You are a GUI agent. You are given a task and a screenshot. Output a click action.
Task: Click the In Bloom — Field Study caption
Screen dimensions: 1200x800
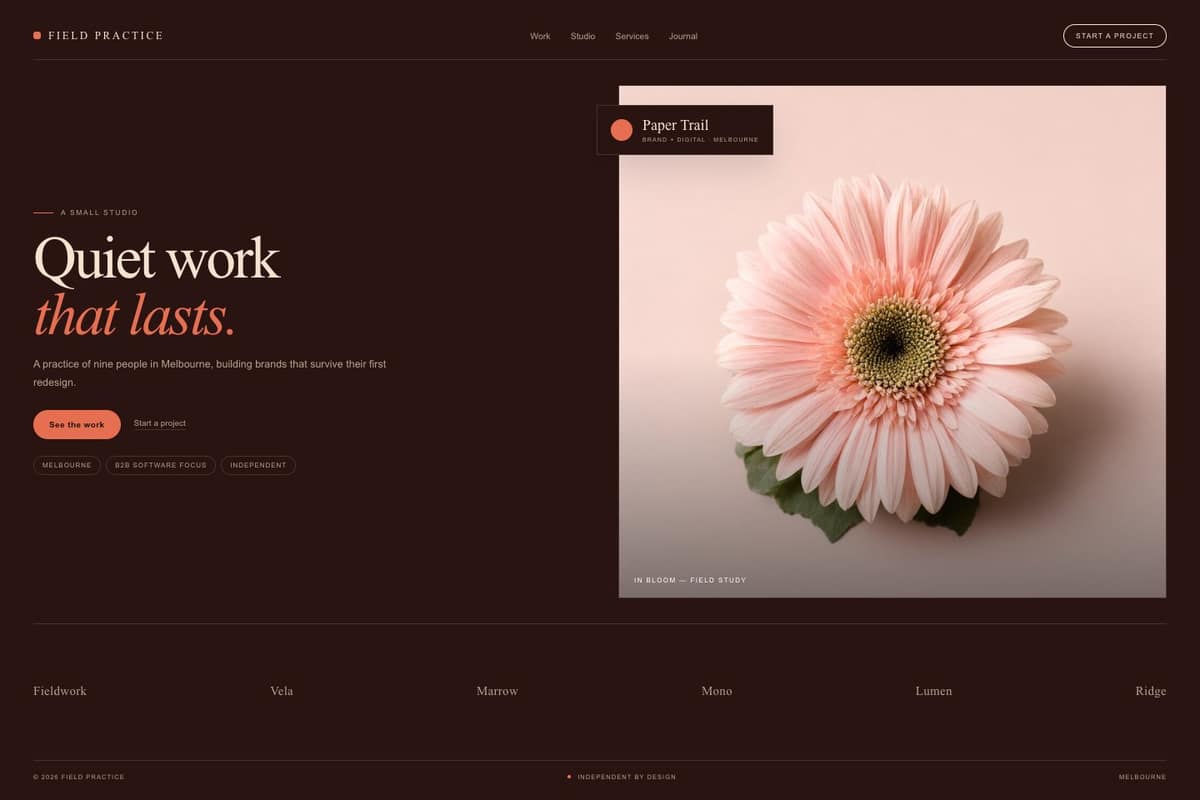[690, 580]
